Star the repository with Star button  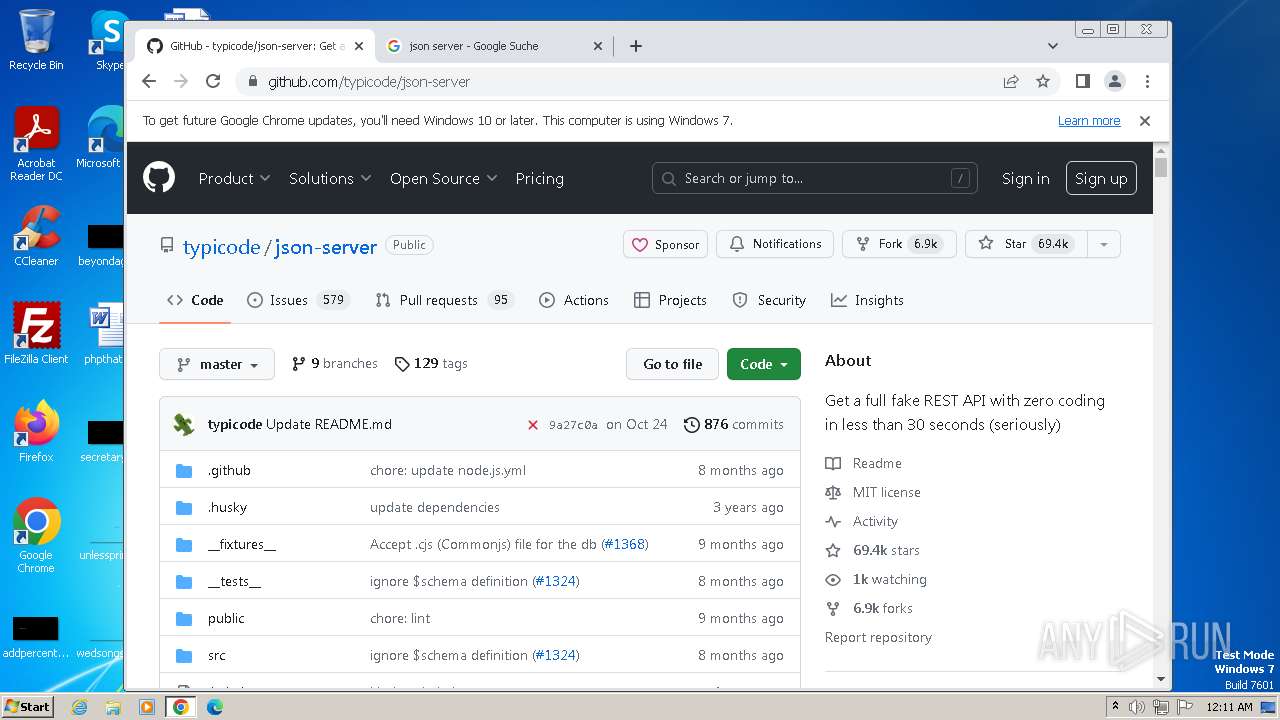click(1026, 244)
